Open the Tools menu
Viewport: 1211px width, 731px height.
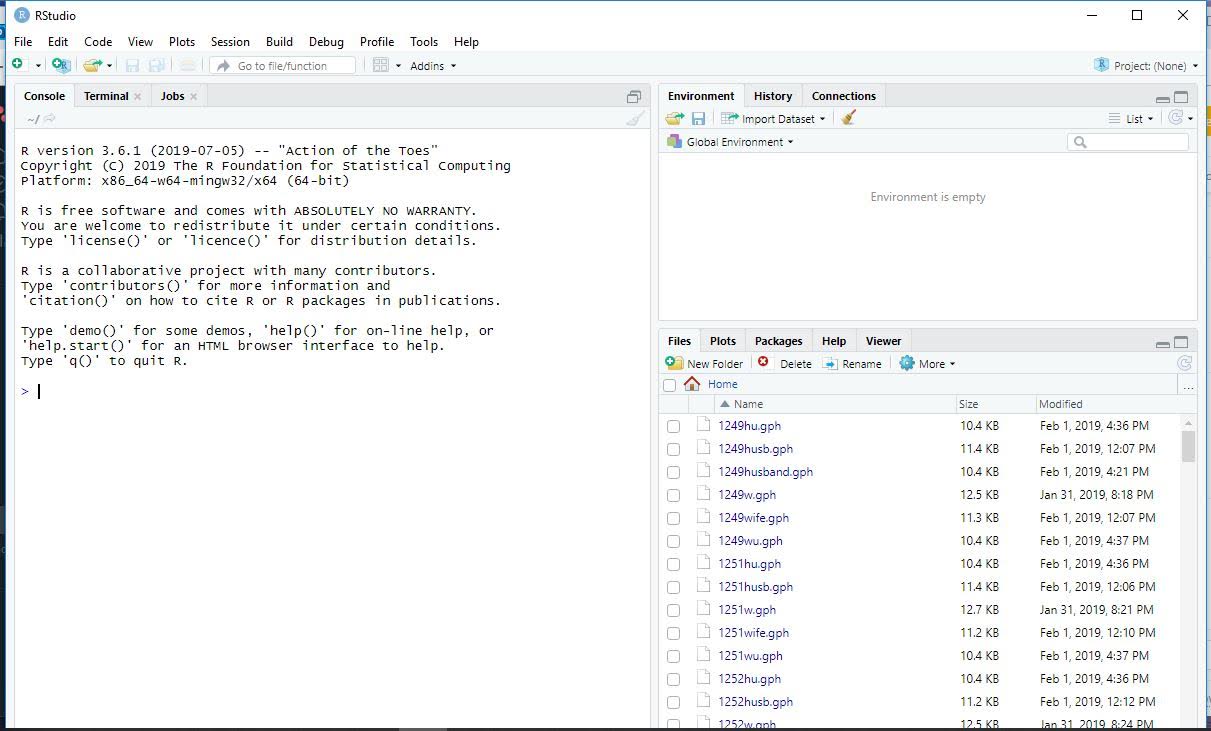tap(424, 42)
